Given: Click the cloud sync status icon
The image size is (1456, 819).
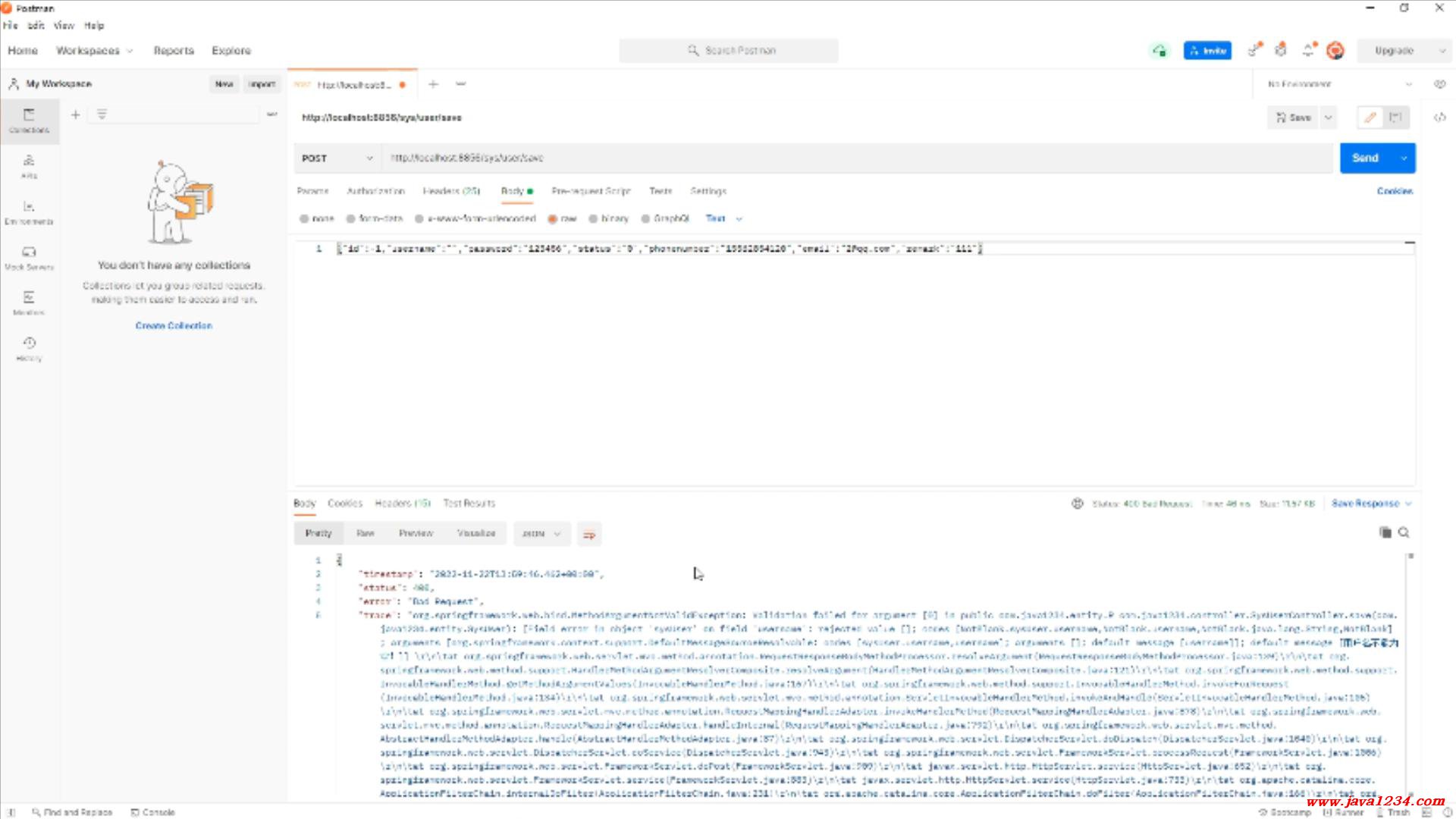Looking at the screenshot, I should pyautogui.click(x=1159, y=51).
